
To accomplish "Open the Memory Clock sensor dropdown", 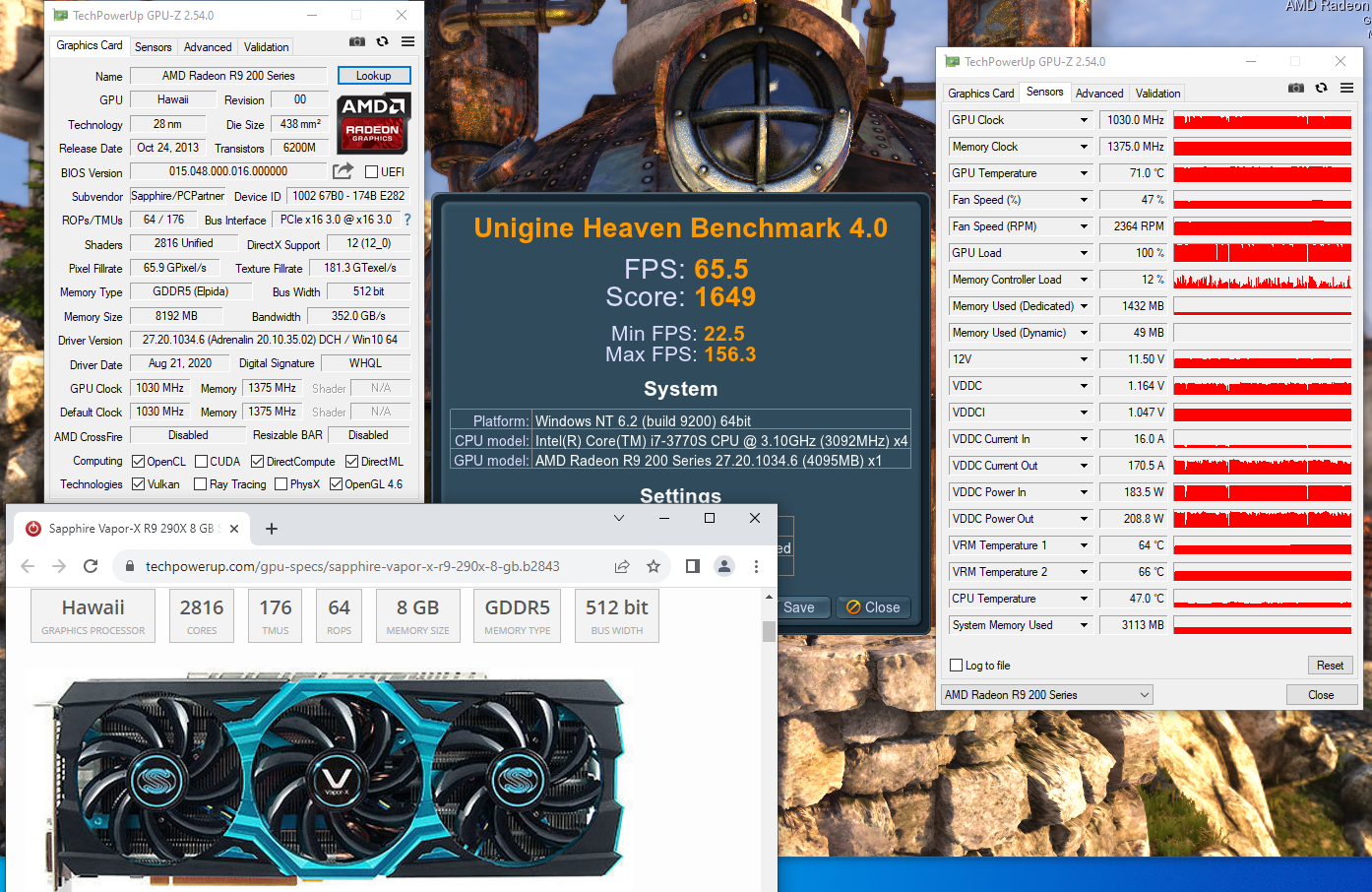I will click(x=1084, y=147).
